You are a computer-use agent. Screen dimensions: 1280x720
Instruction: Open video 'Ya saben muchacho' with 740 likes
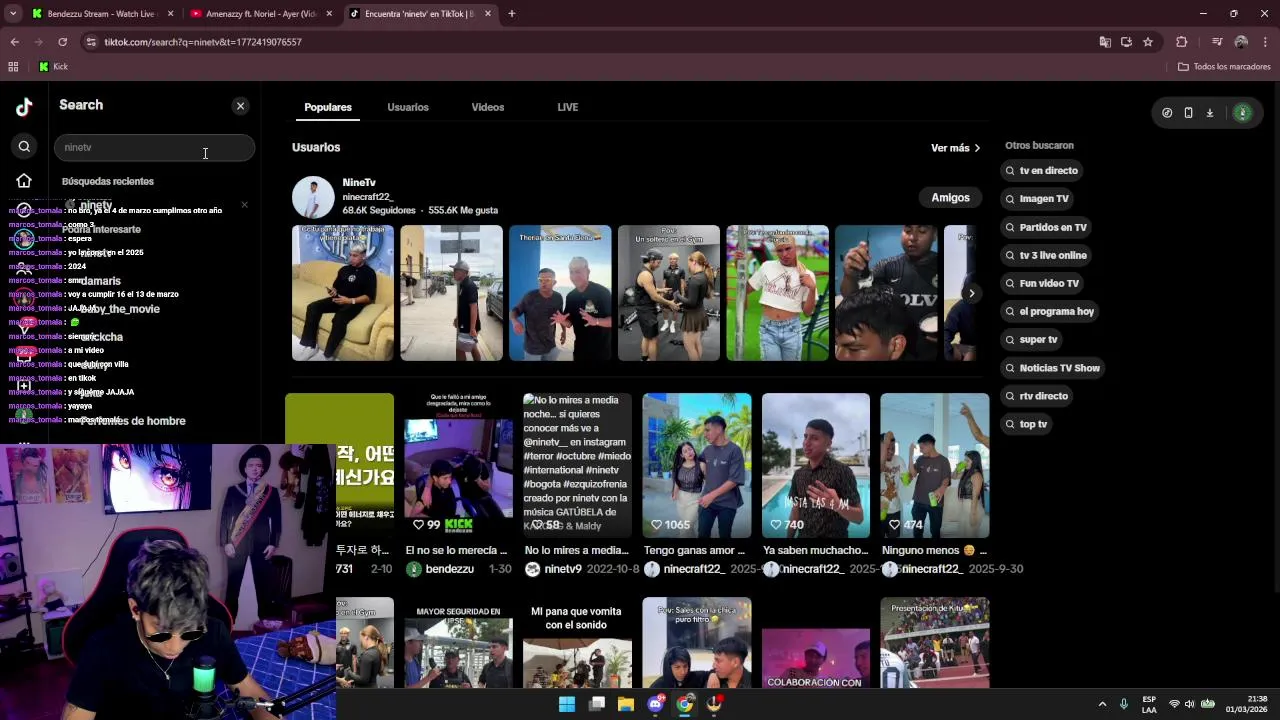tap(816, 465)
